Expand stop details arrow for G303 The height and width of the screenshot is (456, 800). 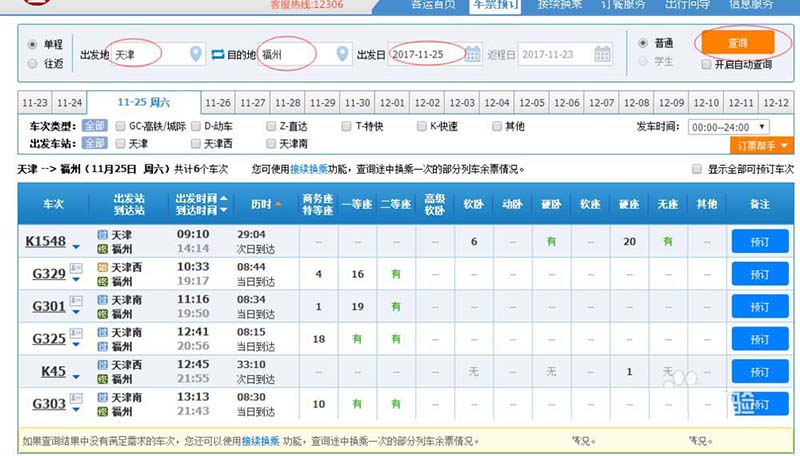click(x=76, y=410)
